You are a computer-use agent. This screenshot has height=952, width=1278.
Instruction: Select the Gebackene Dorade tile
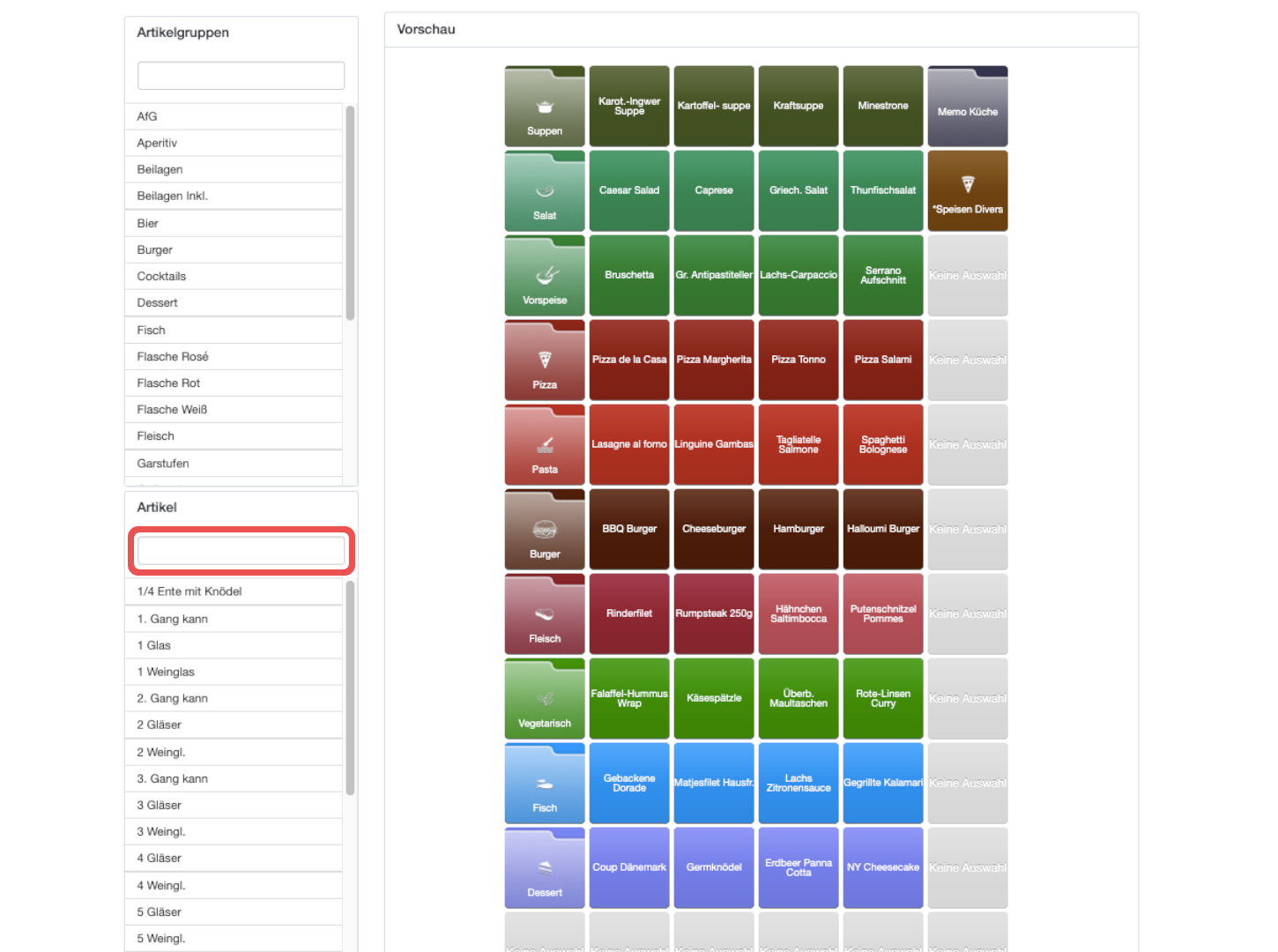point(629,783)
